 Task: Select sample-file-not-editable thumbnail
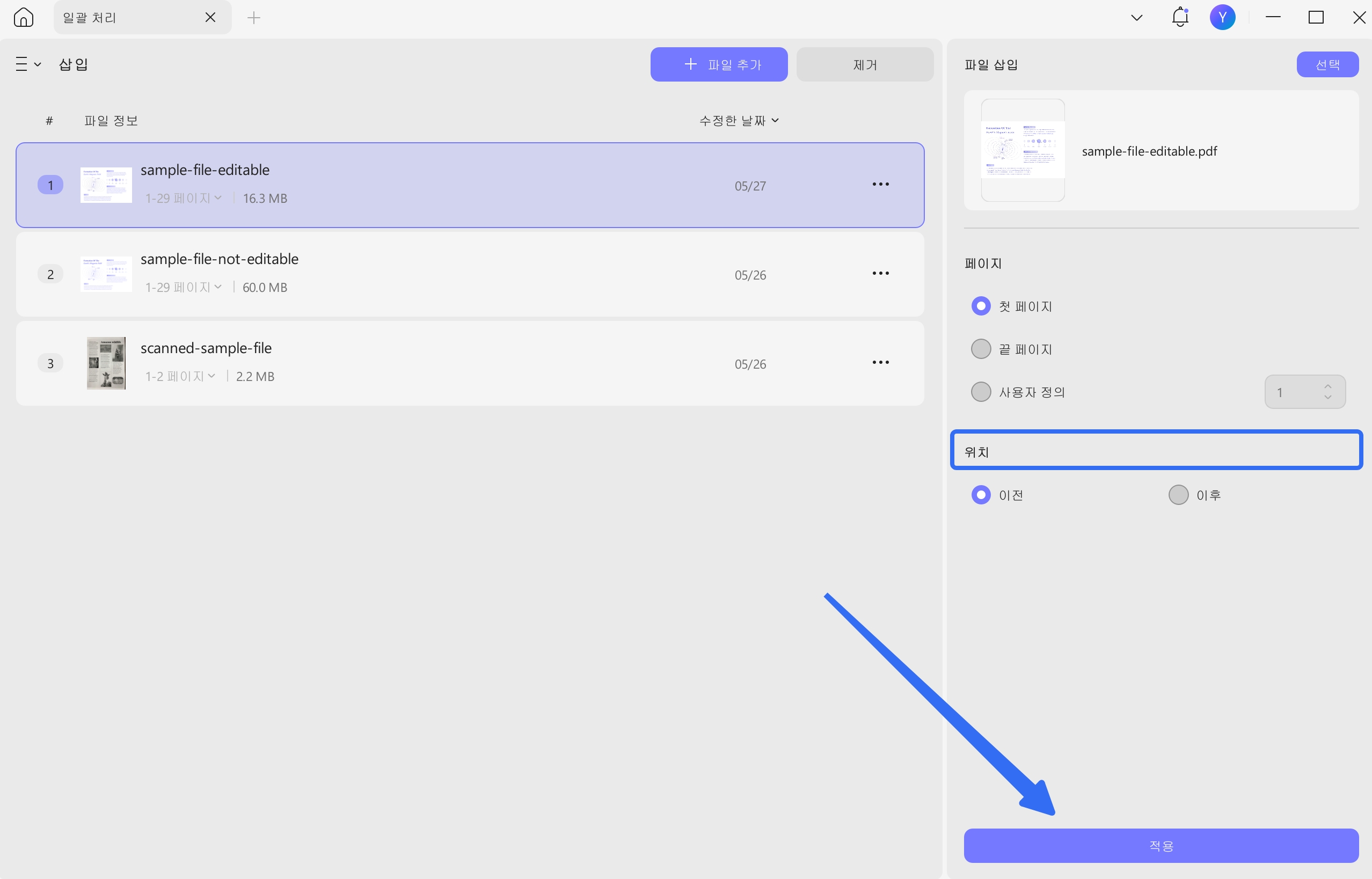[x=106, y=274]
